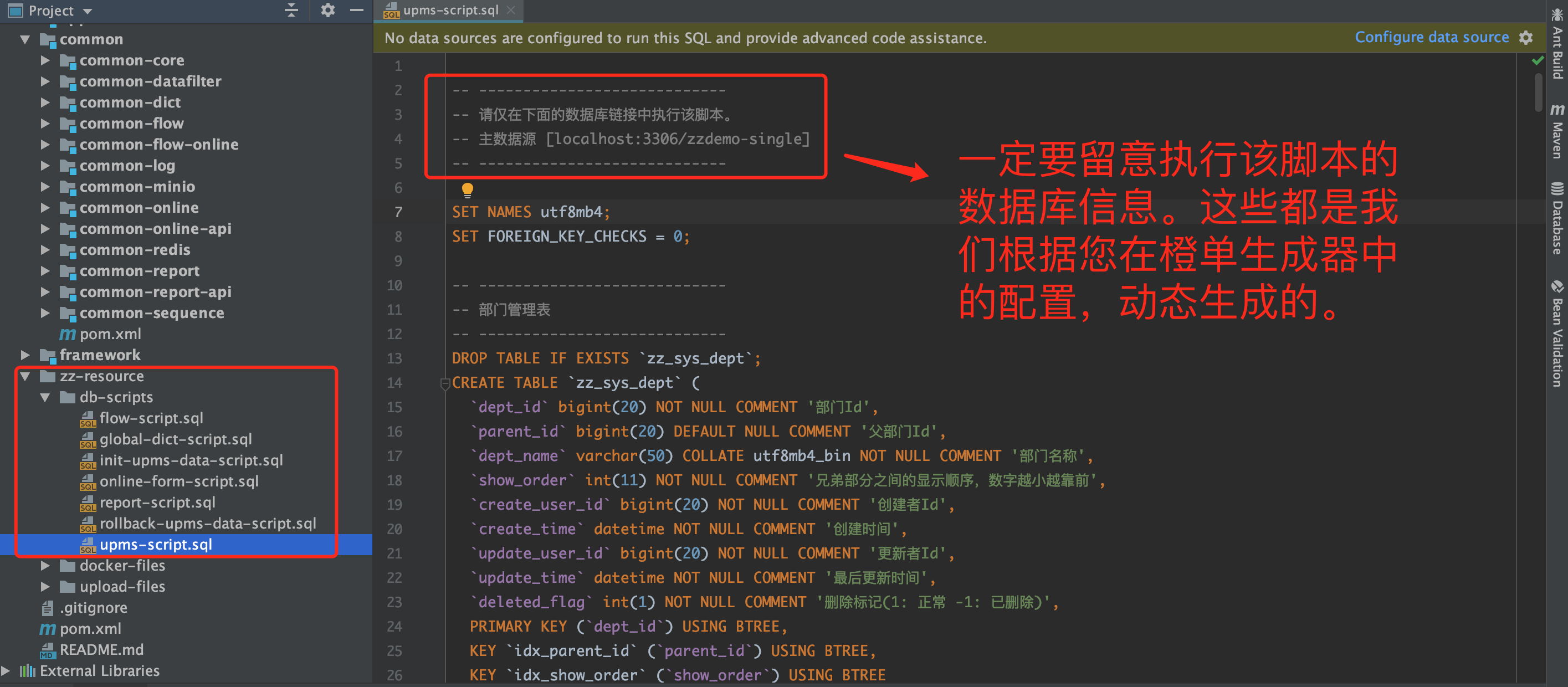Expand the common-minio module
The height and width of the screenshot is (687, 1568).
coord(45,187)
